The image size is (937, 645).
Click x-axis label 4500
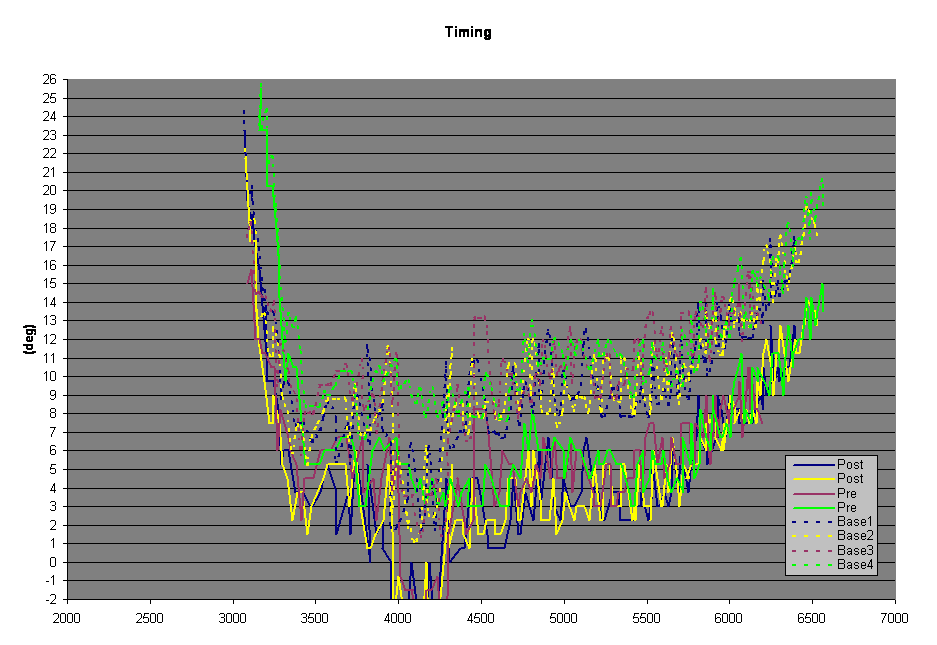coord(480,619)
